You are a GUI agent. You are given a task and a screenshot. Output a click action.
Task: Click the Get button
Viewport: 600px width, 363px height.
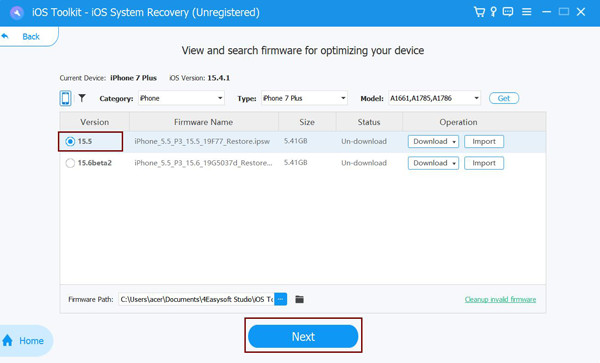504,98
